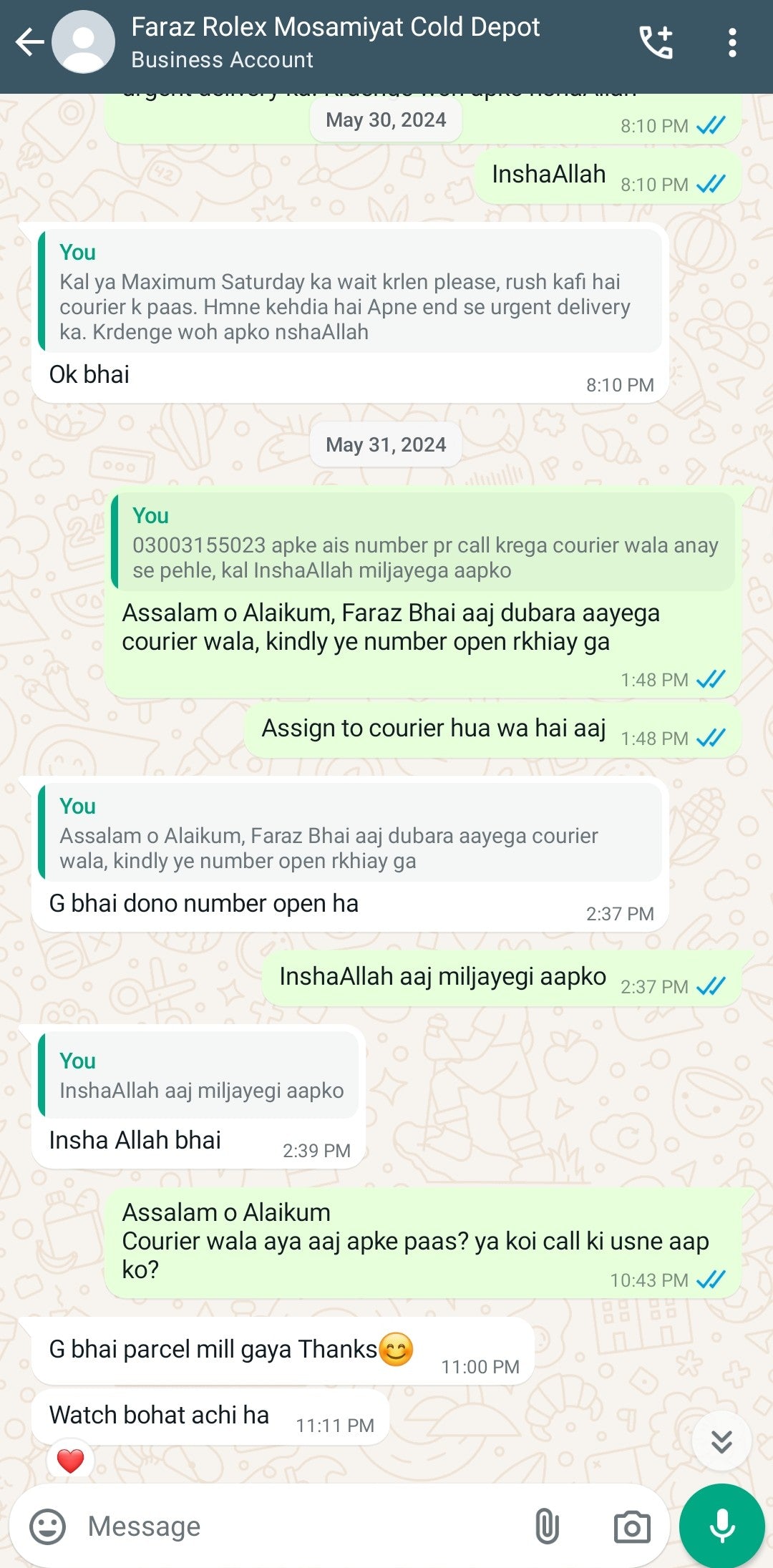This screenshot has height=1568, width=773.
Task: Open the emoji picker in message bar
Action: pyautogui.click(x=47, y=1526)
